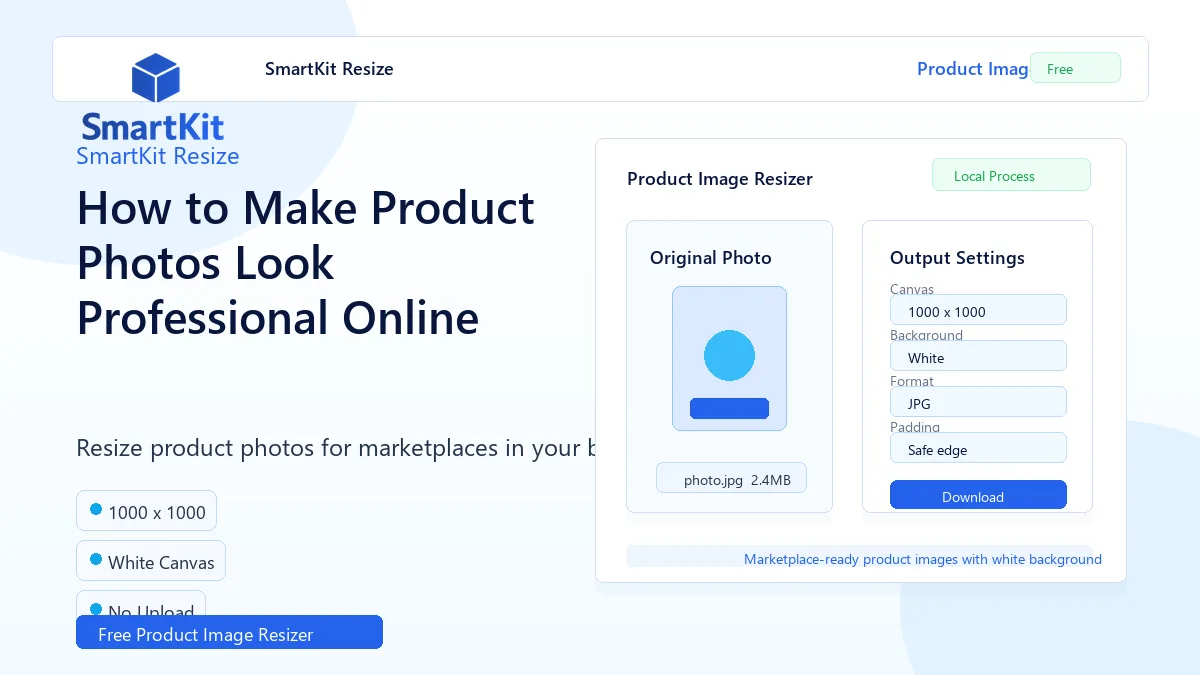Click the photo.jpg 2.4MB file chip
The image size is (1200, 675).
731,478
